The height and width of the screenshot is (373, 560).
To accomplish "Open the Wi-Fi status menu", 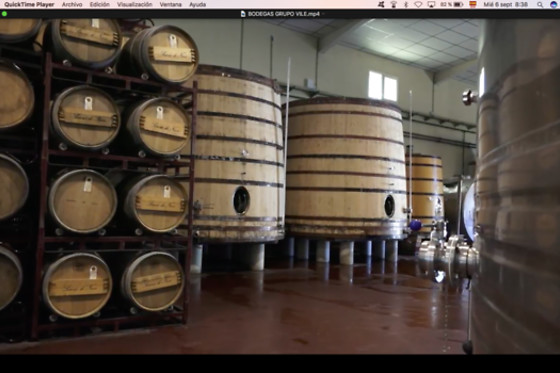I will click(x=418, y=5).
